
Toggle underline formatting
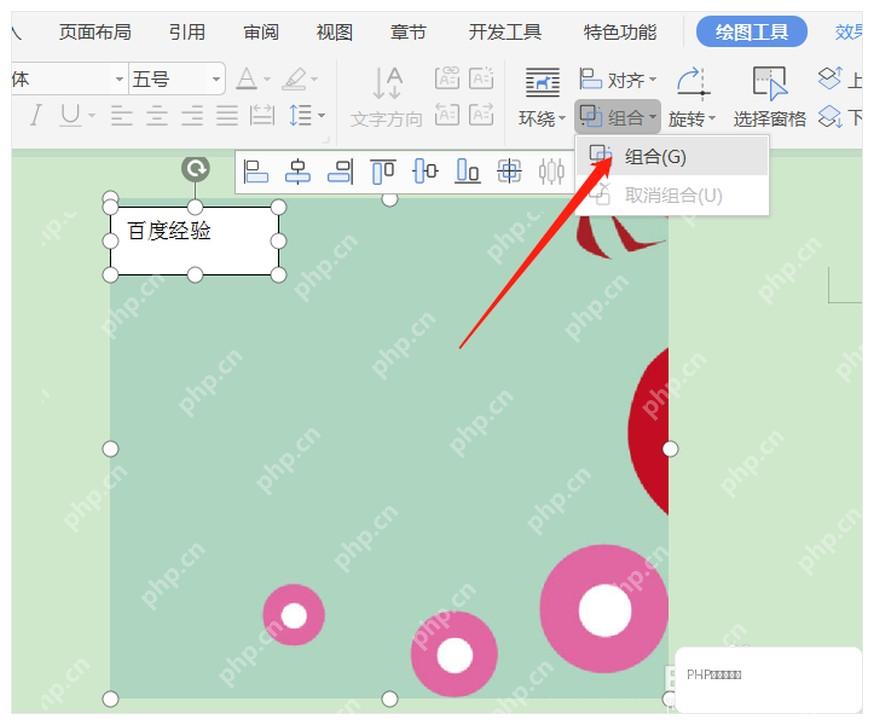pyautogui.click(x=70, y=115)
